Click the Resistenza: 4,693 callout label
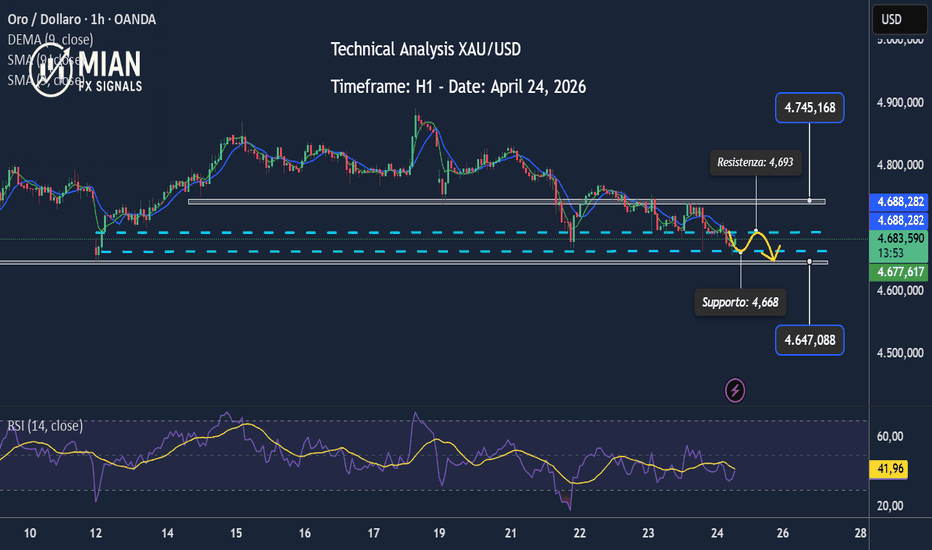The image size is (932, 550). pyautogui.click(x=755, y=162)
